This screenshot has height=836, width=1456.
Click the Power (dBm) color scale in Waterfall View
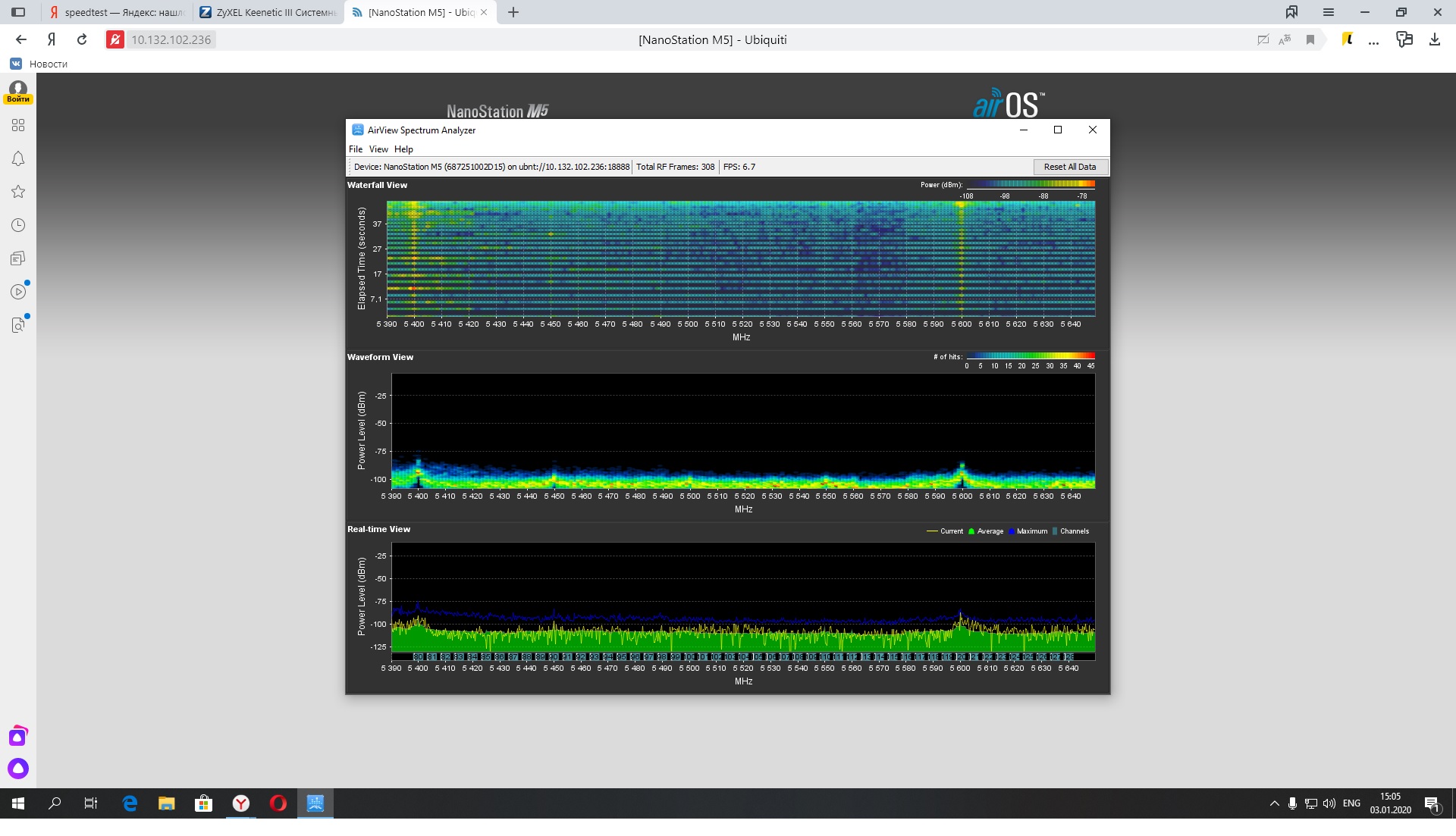click(1031, 183)
